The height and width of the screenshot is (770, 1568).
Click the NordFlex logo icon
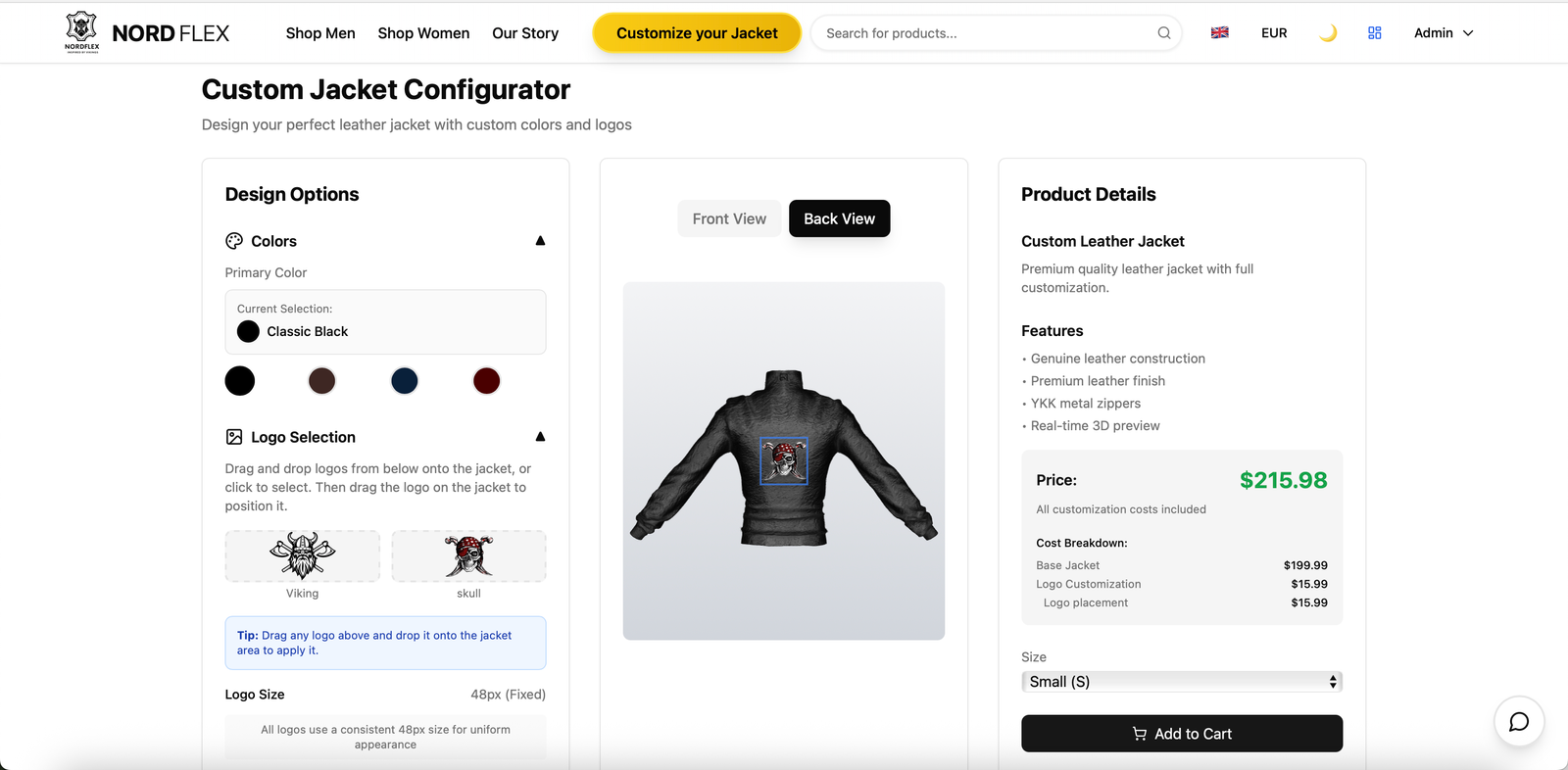pos(82,32)
